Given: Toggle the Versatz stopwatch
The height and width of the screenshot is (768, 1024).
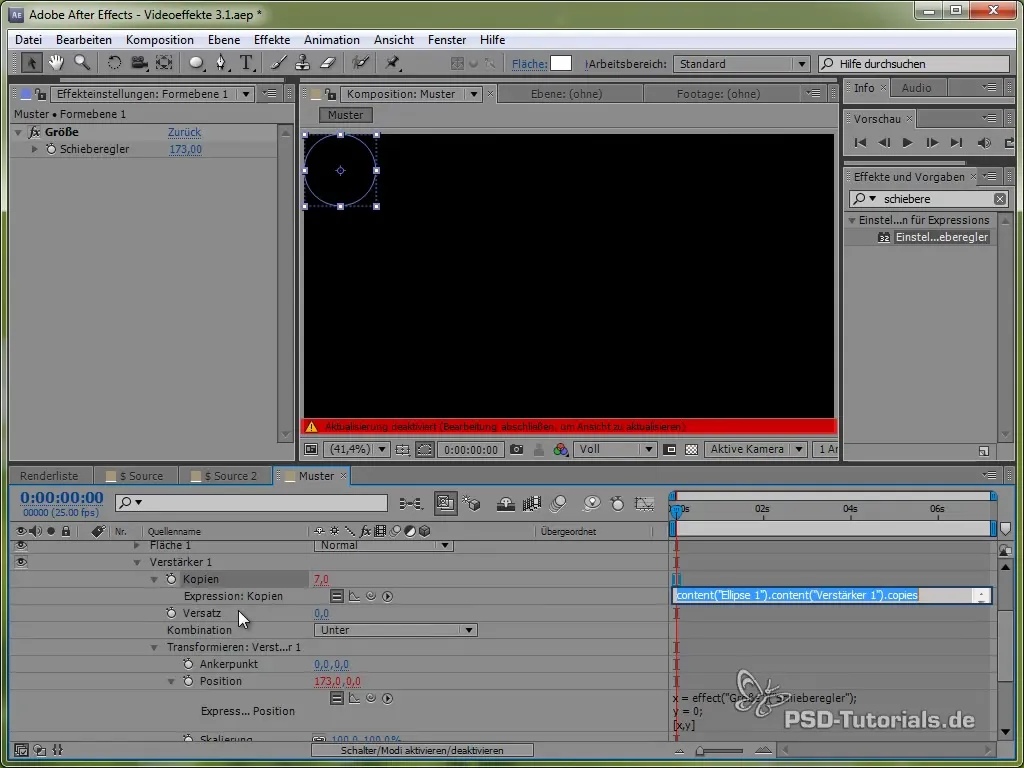Looking at the screenshot, I should click(171, 613).
